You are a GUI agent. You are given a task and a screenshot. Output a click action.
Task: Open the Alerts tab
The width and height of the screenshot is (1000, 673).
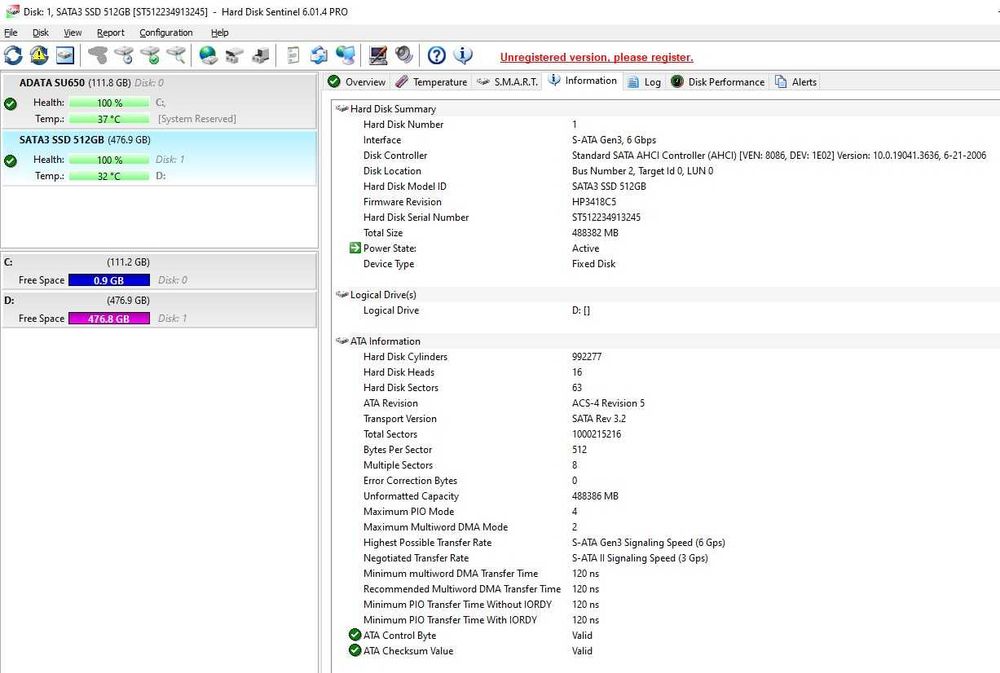click(x=795, y=82)
